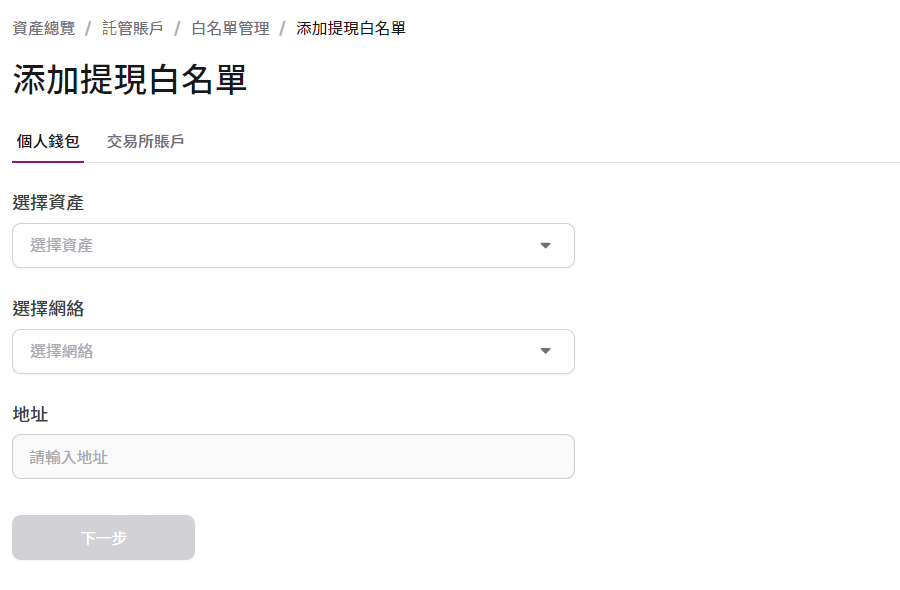The height and width of the screenshot is (590, 900).
Task: Focus the 請輸入地址 address input field
Action: (293, 457)
